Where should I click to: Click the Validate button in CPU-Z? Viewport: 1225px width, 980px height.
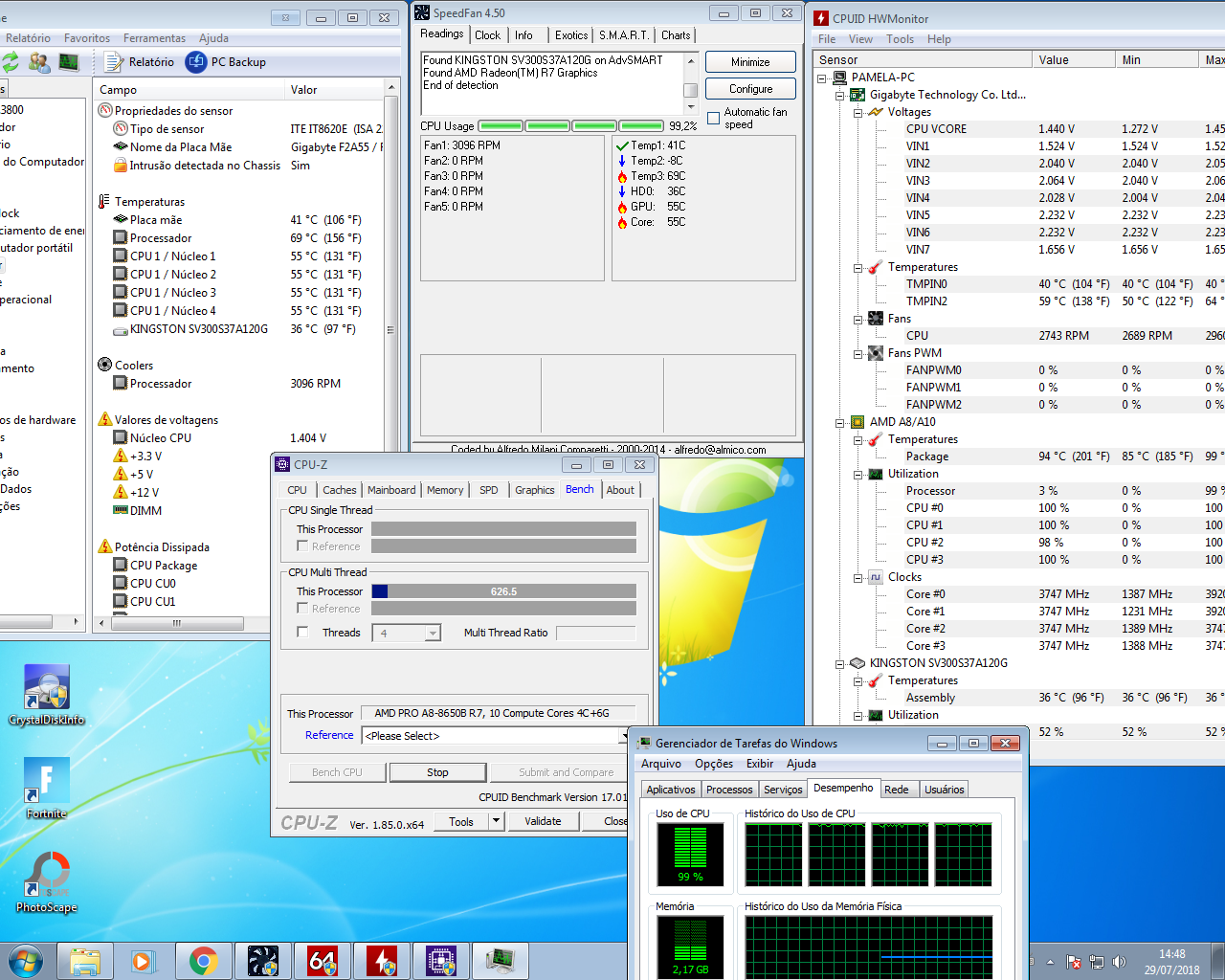tap(543, 821)
